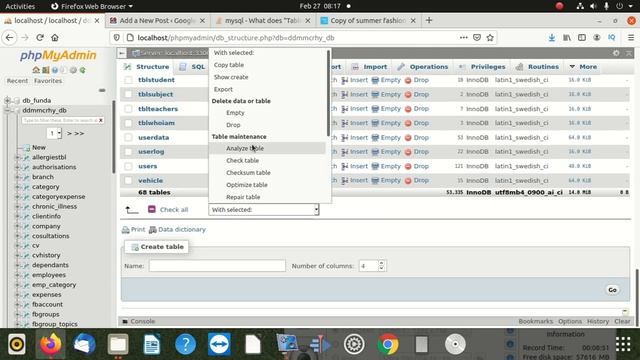
Task: Increase Number of columns stepper
Action: (381, 263)
